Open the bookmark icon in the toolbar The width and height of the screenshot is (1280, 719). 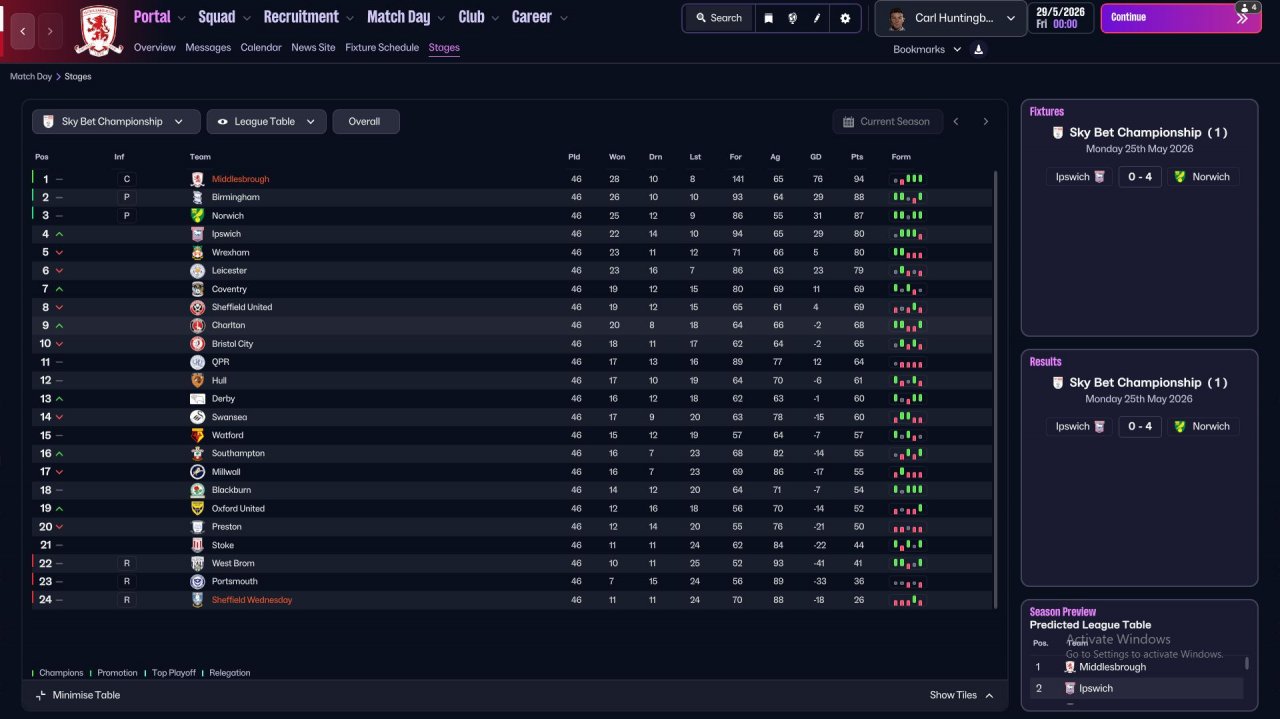coord(768,18)
